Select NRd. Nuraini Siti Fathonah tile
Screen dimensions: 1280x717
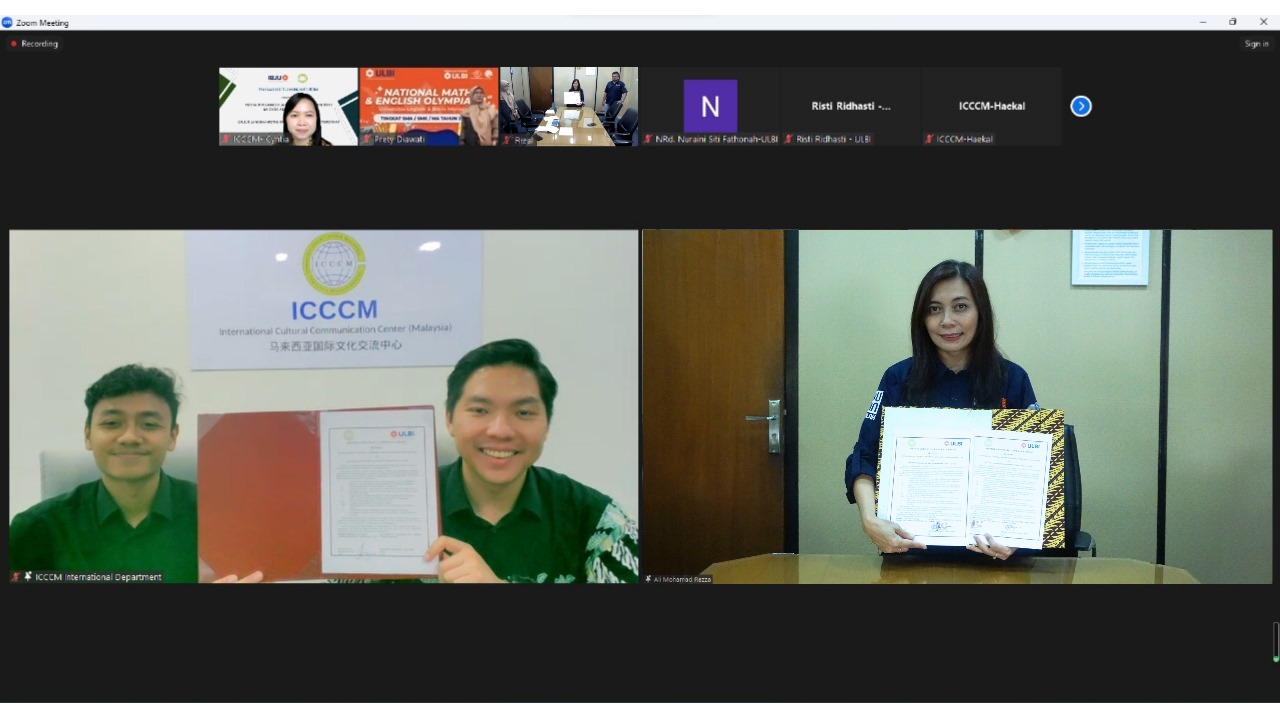pos(710,107)
